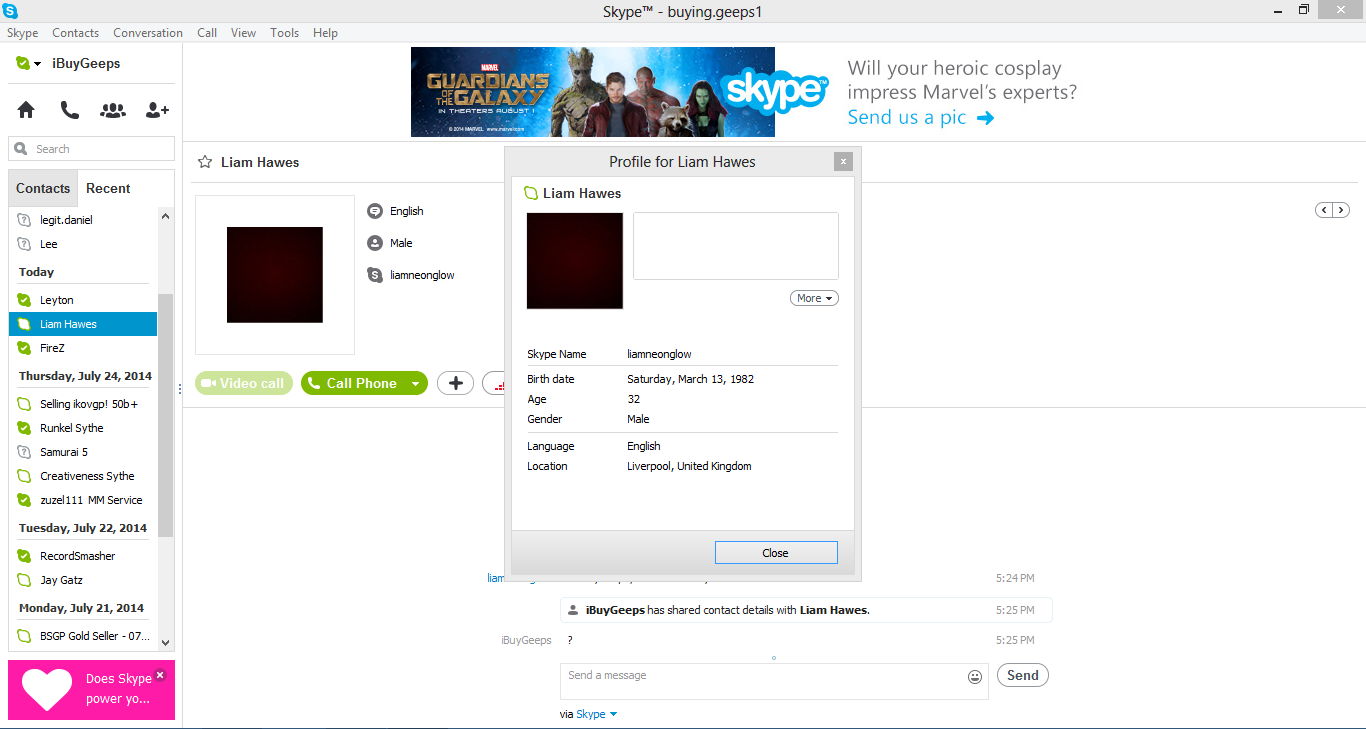
Task: Click Liverpool, United Kingdom location text
Action: [x=689, y=466]
